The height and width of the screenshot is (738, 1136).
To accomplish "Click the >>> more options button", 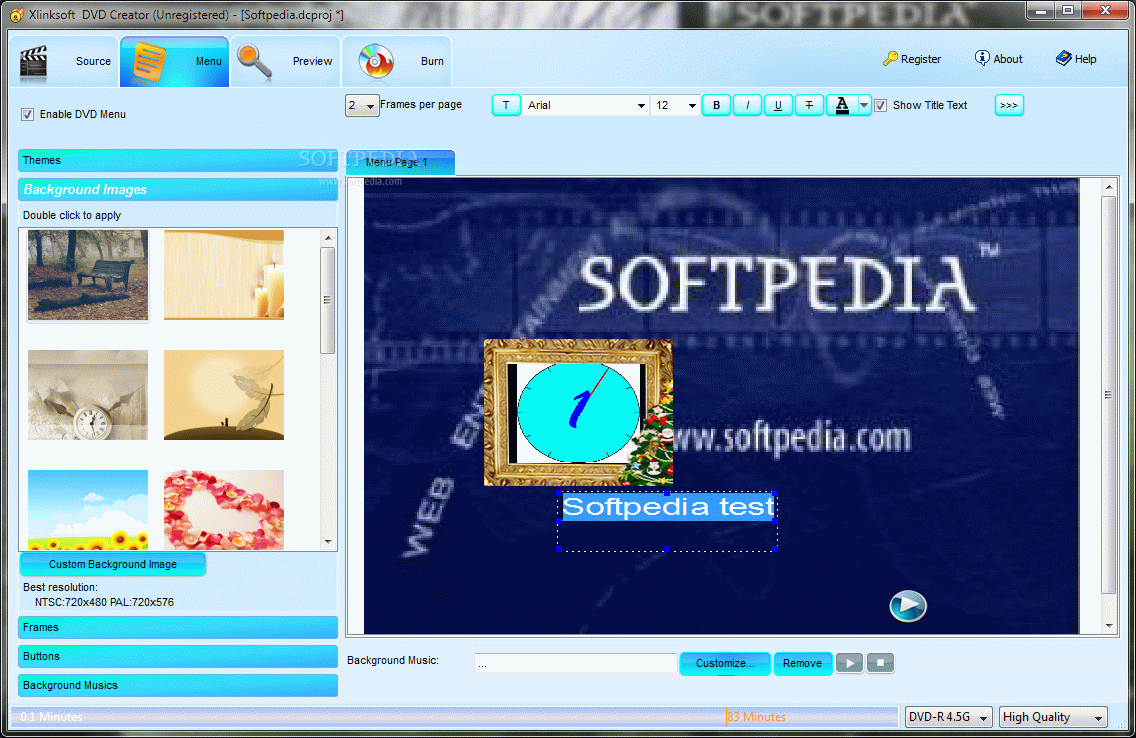I will [1008, 105].
